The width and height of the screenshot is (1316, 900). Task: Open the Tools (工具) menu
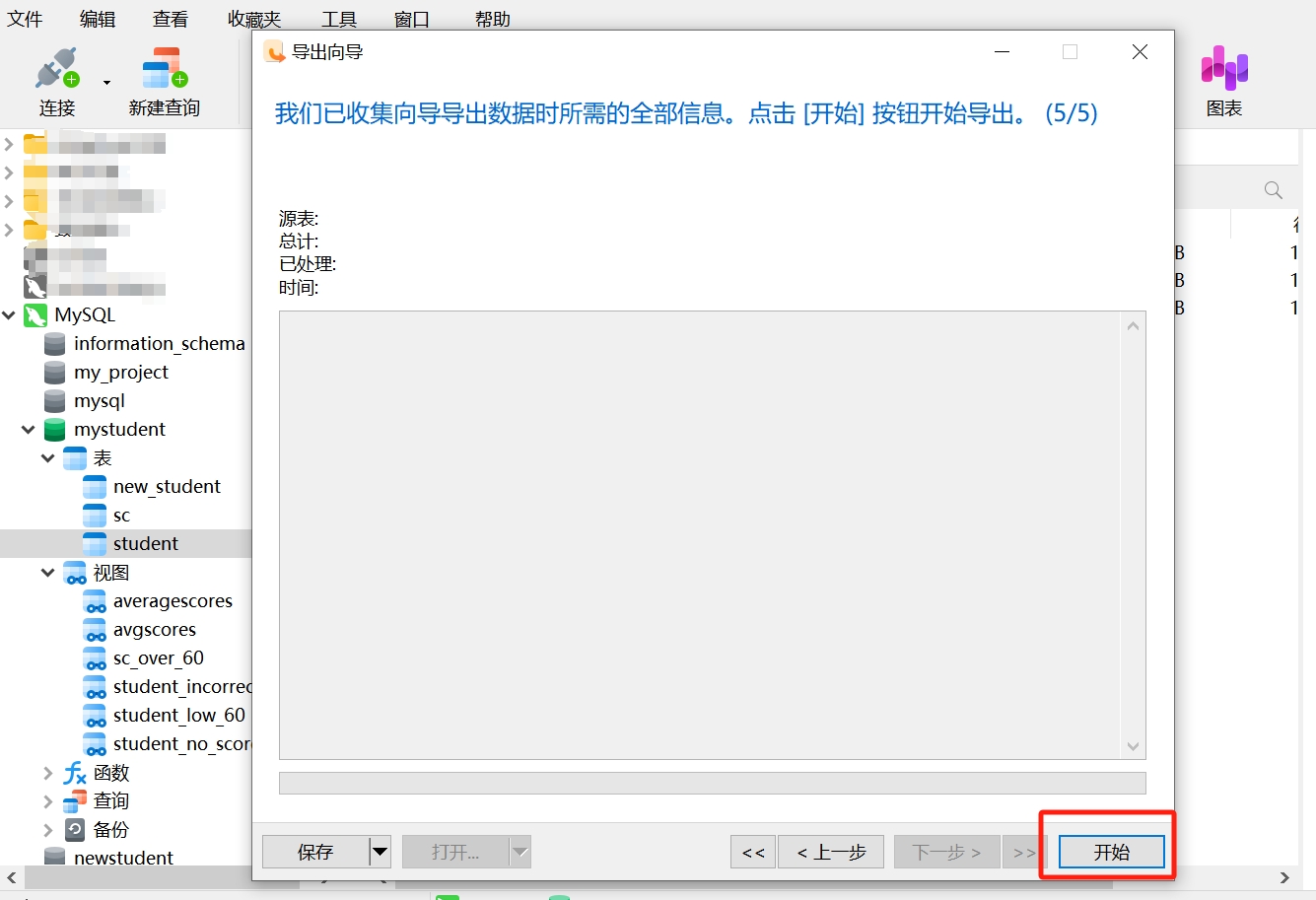pos(338,19)
